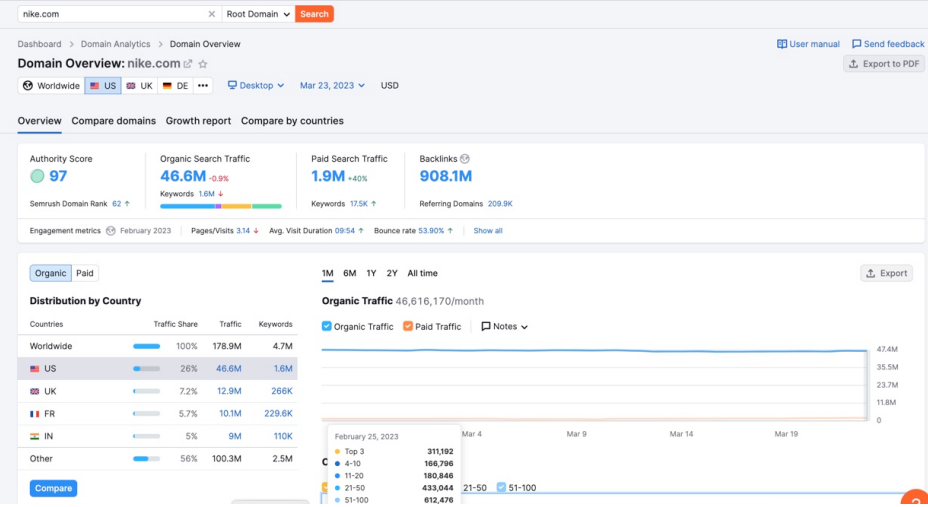The height and width of the screenshot is (507, 928).
Task: Click the US flag in country table
Action: [x=35, y=369]
